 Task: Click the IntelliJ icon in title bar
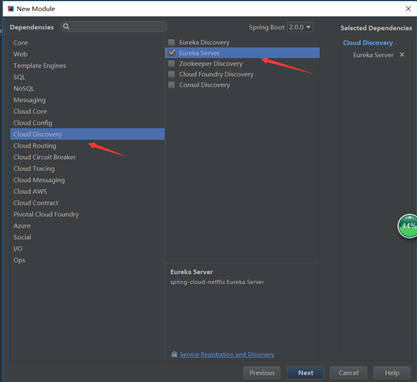click(x=11, y=9)
